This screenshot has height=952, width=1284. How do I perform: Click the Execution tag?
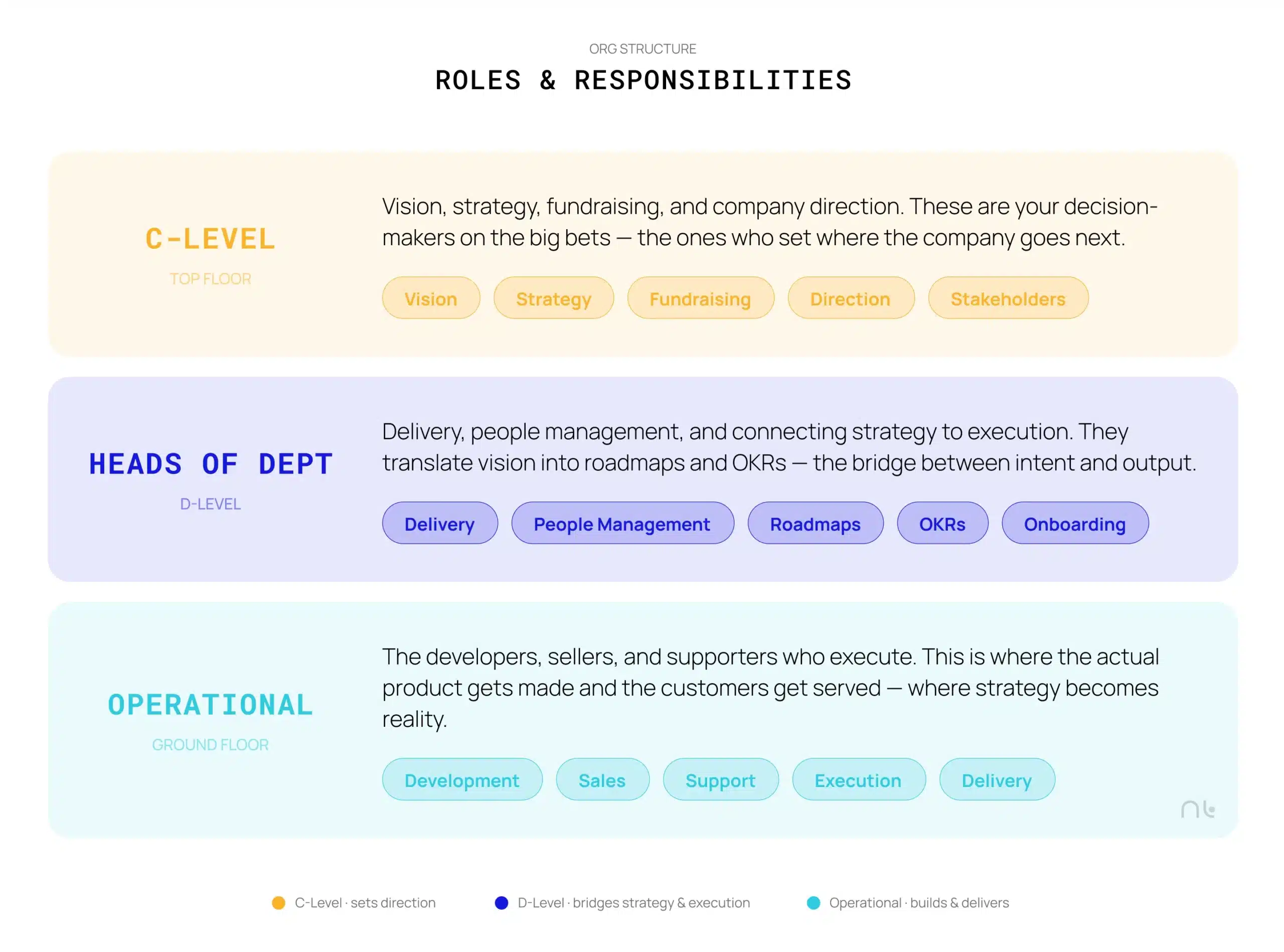point(859,779)
